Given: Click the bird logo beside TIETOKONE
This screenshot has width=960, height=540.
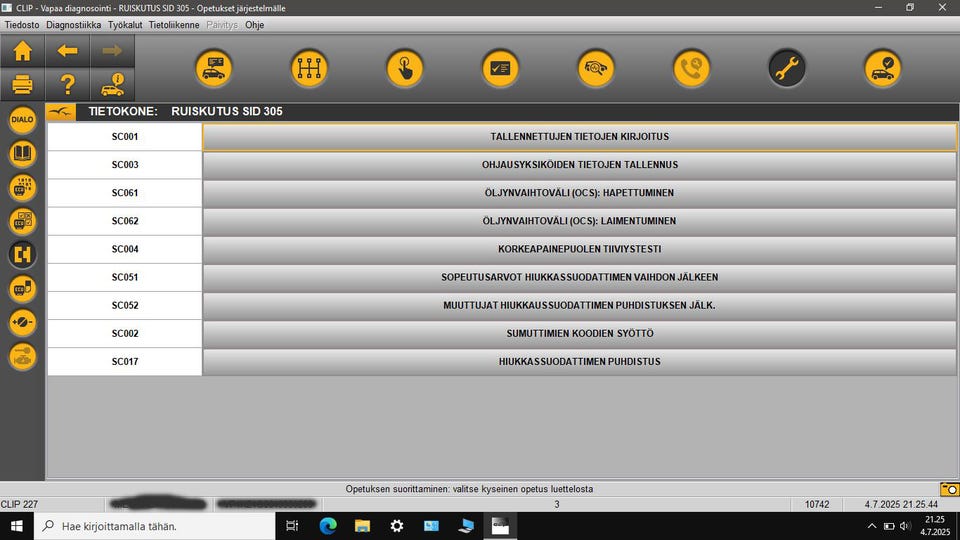Looking at the screenshot, I should pyautogui.click(x=61, y=111).
